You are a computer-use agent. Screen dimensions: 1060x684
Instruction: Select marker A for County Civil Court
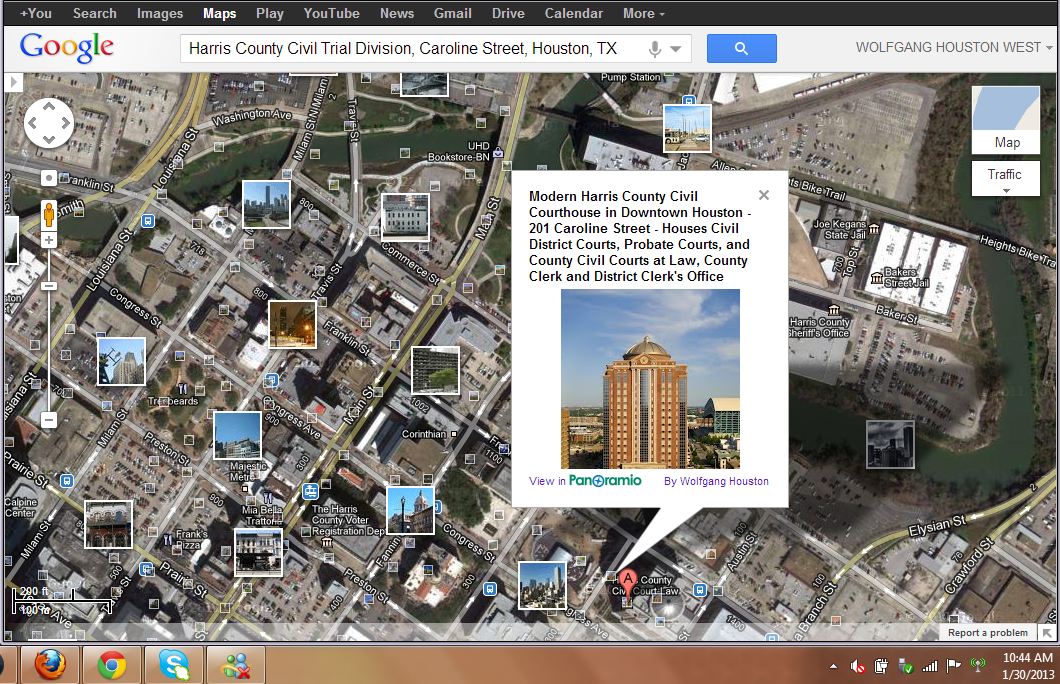(627, 578)
